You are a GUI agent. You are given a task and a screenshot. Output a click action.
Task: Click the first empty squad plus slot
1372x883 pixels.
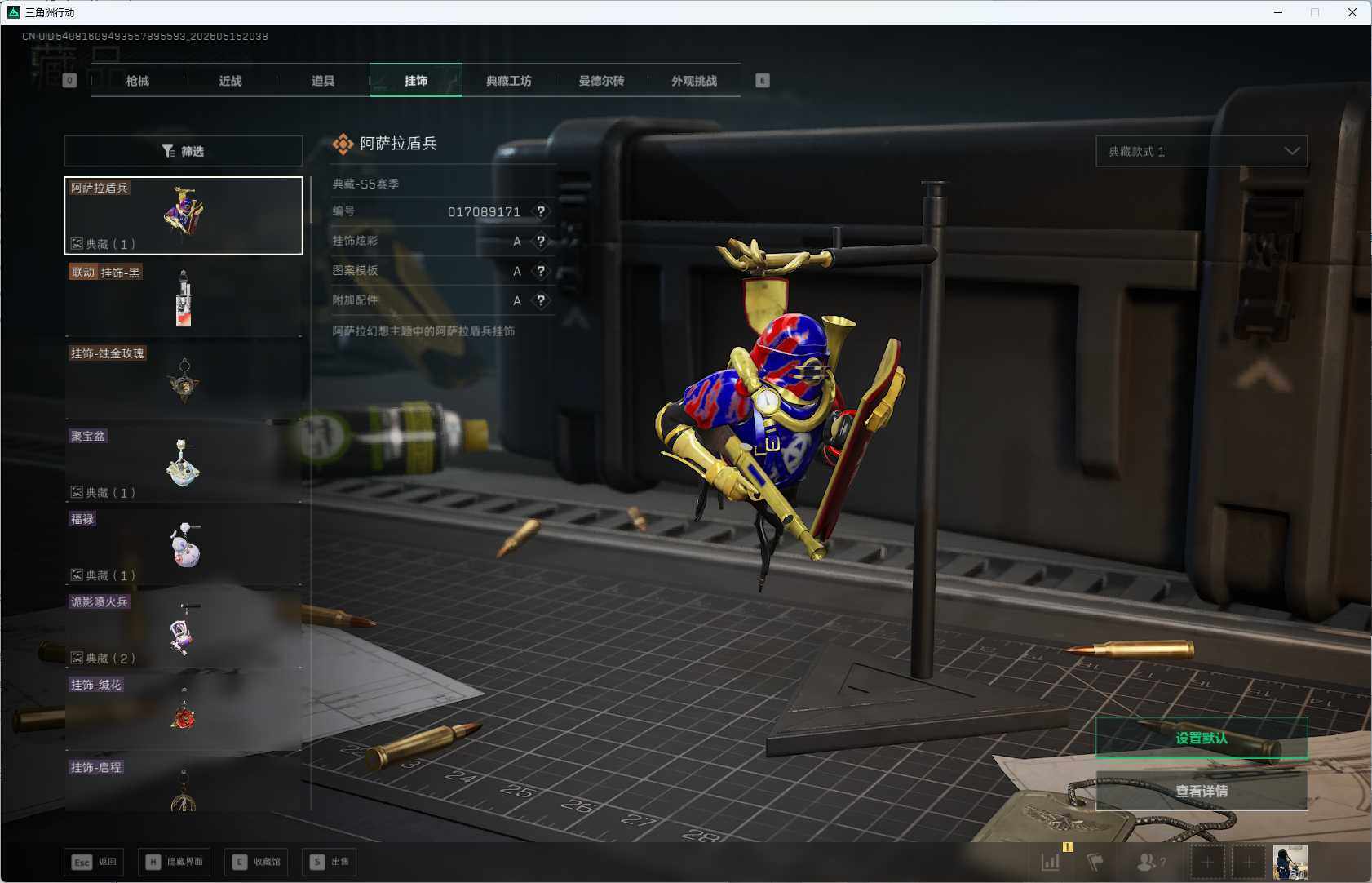(1208, 862)
